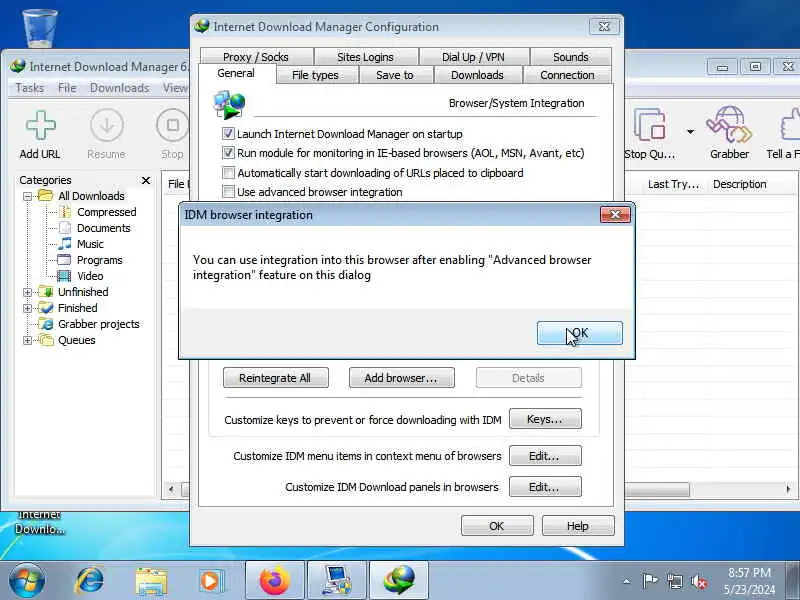Screen dimensions: 800x600
Task: Switch to the Connection tab
Action: pos(567,75)
